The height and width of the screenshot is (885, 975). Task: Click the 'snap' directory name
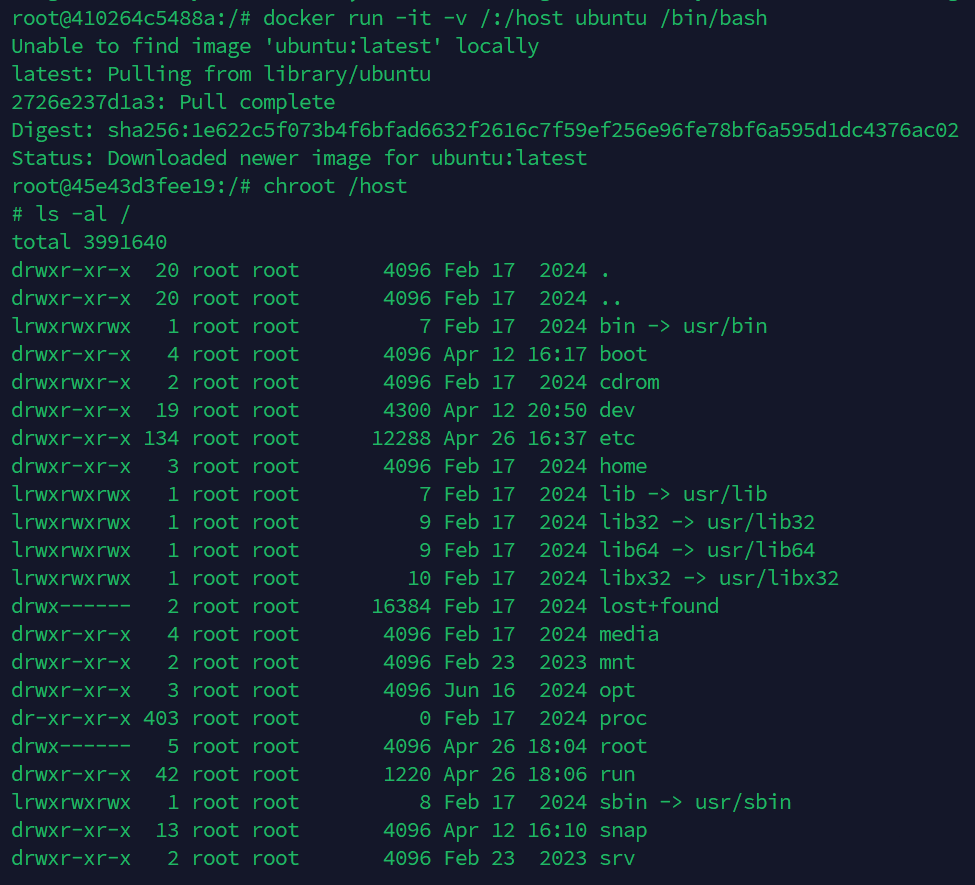click(x=623, y=830)
